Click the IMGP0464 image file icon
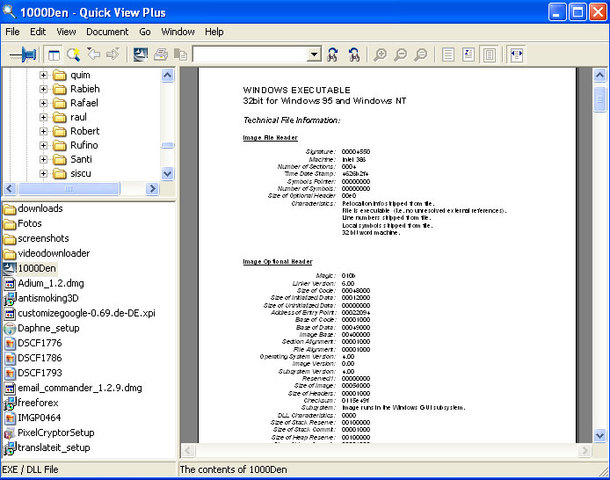Screen dimensions: 610x480 (x=10, y=418)
